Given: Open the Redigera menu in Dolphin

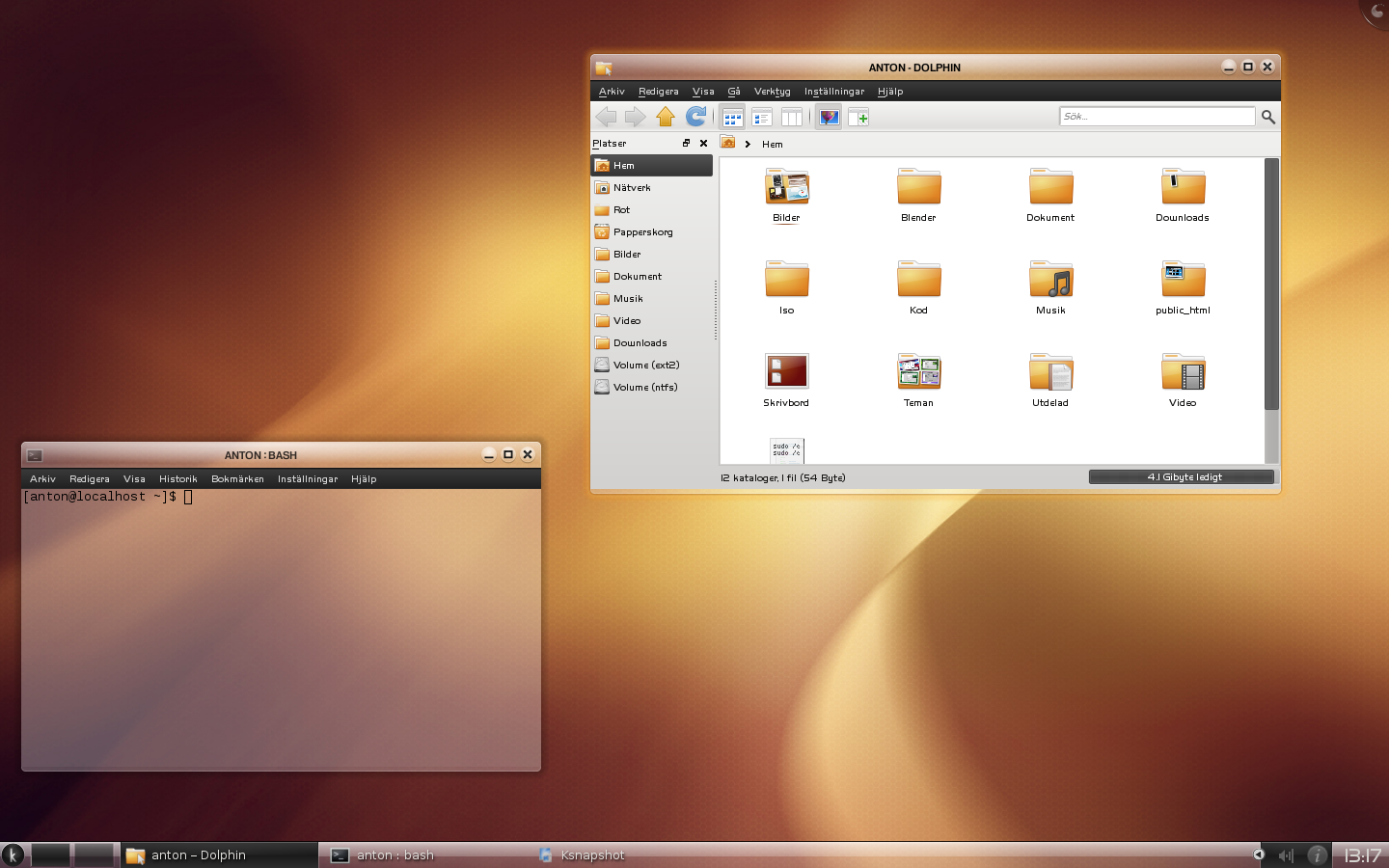Looking at the screenshot, I should [659, 92].
